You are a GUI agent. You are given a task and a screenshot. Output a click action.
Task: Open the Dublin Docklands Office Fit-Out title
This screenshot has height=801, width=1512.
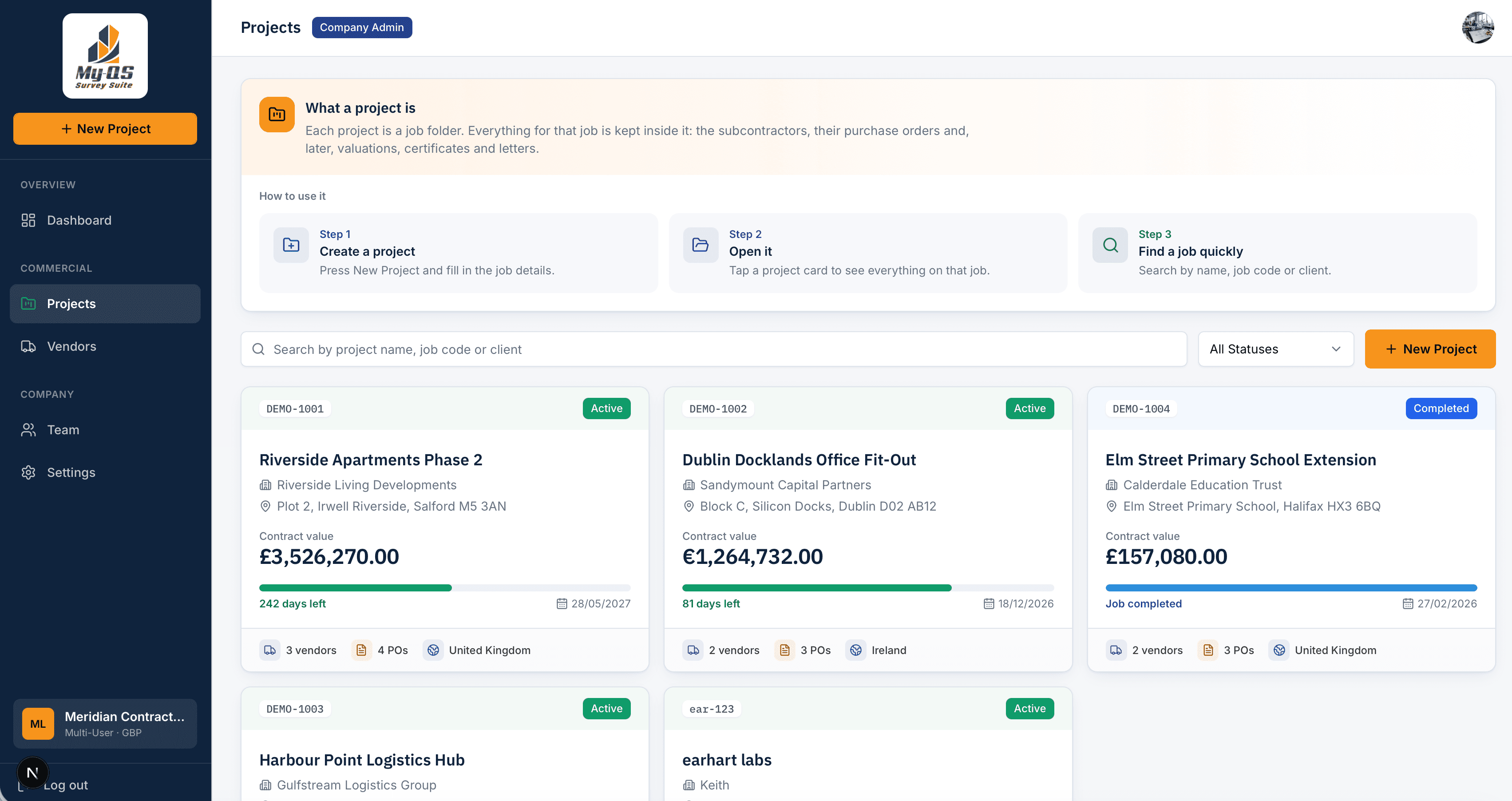pyautogui.click(x=799, y=460)
